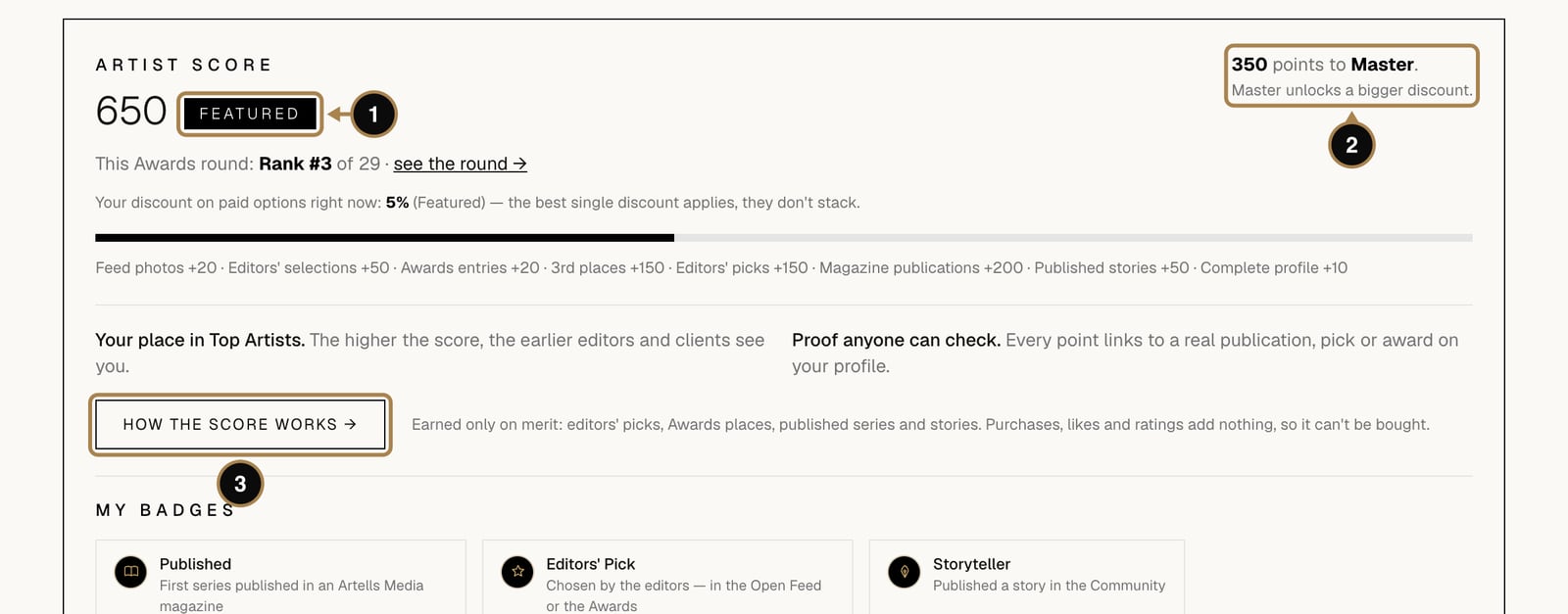This screenshot has width=1568, height=614.
Task: Click the ARTIST SCORE heading
Action: [x=184, y=65]
